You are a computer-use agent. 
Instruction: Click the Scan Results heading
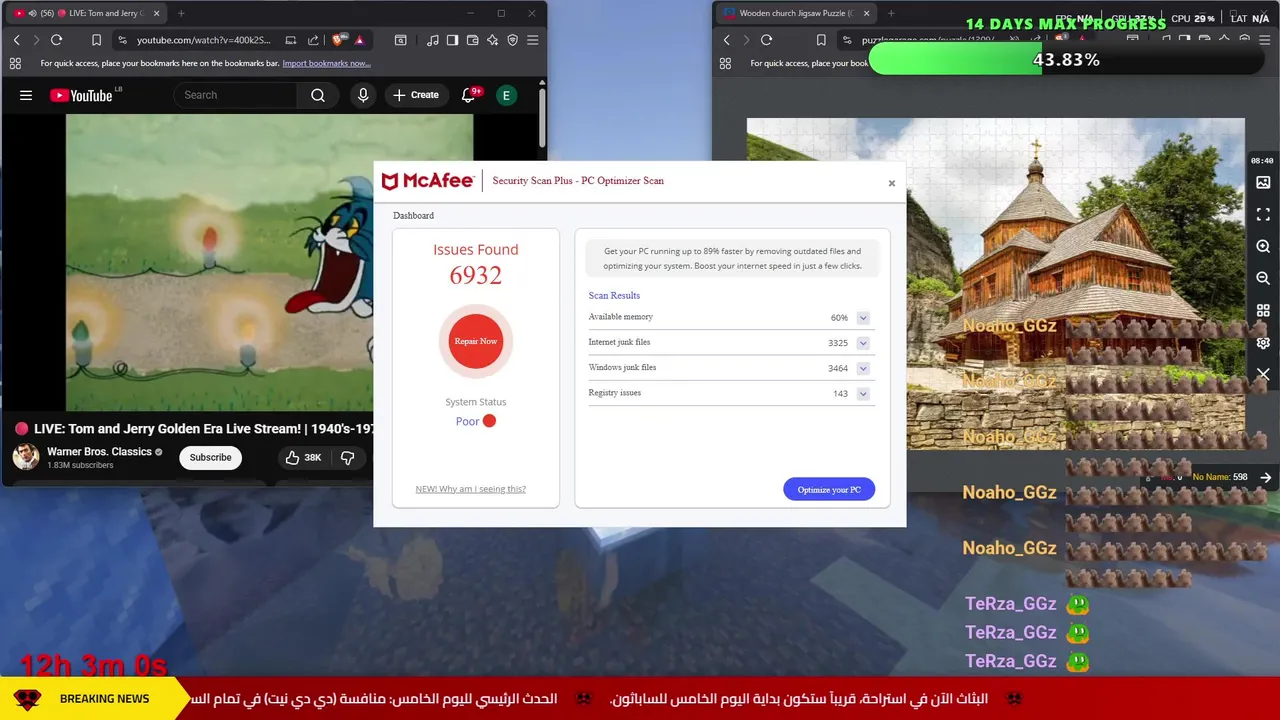point(614,296)
